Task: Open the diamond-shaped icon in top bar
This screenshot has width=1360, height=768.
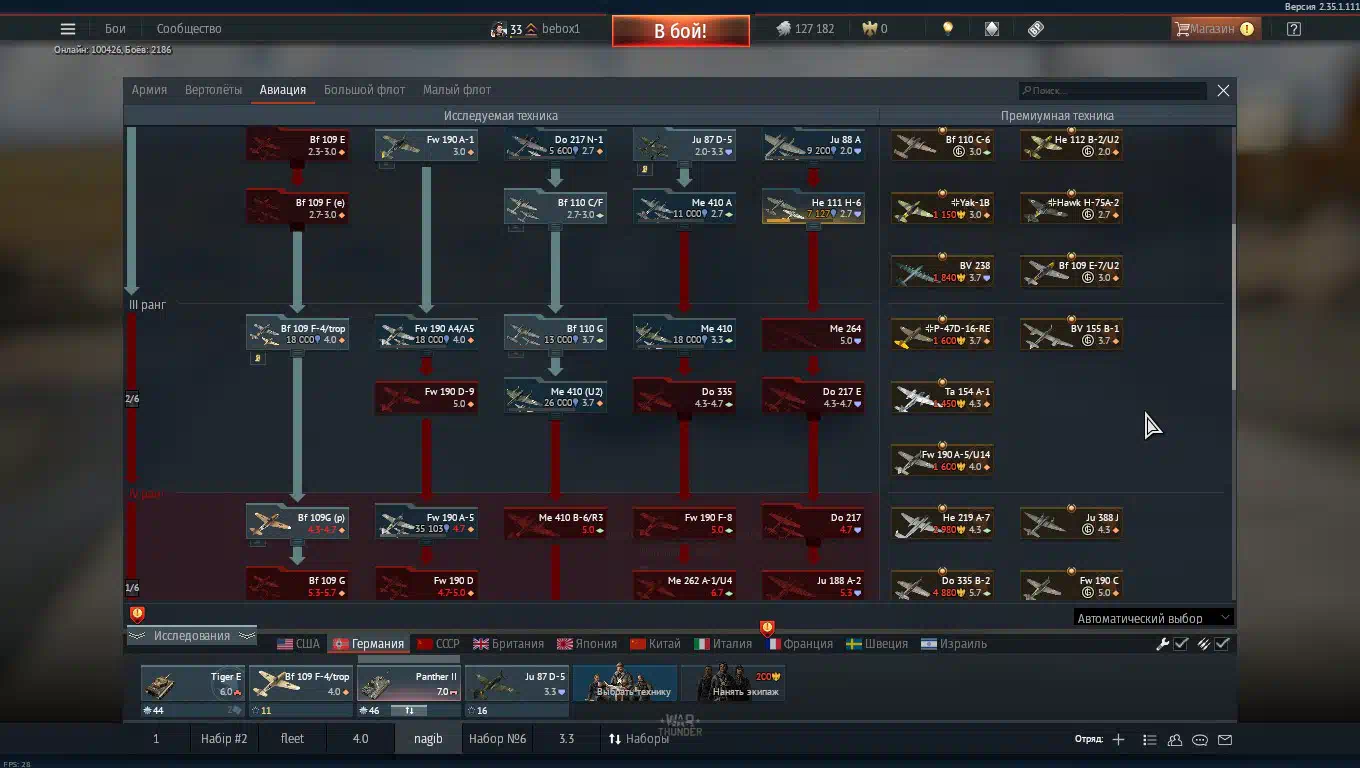Action: click(x=991, y=29)
